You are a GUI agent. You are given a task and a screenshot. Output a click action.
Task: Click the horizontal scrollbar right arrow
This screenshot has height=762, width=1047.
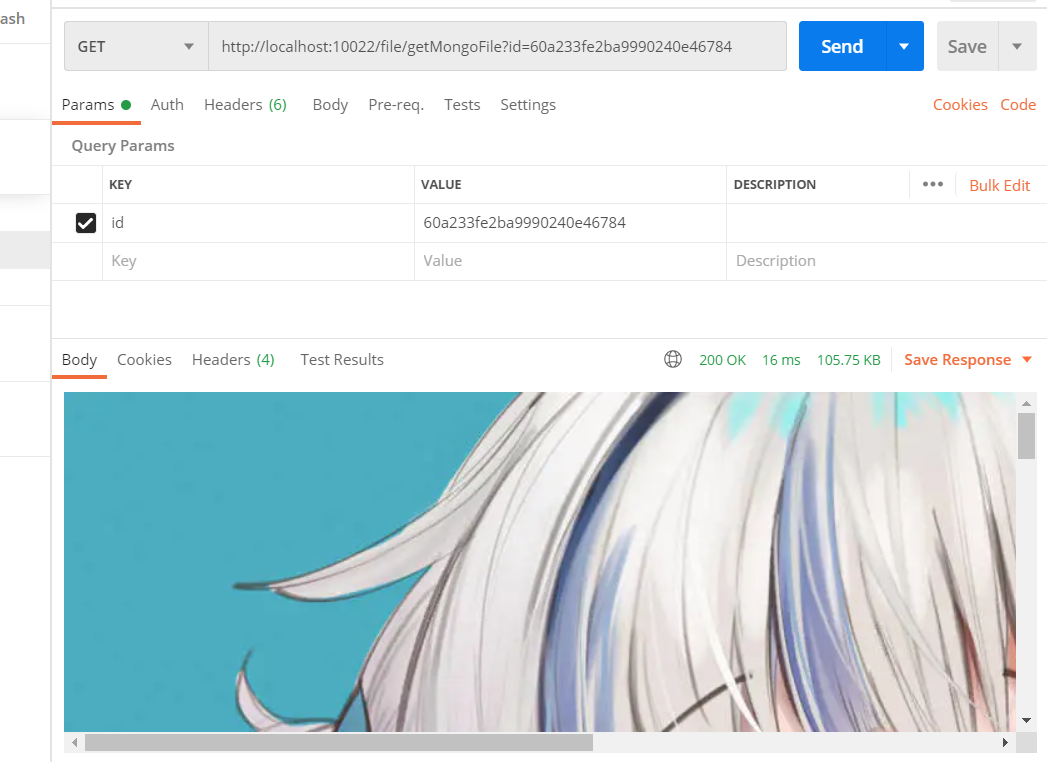(x=1005, y=743)
